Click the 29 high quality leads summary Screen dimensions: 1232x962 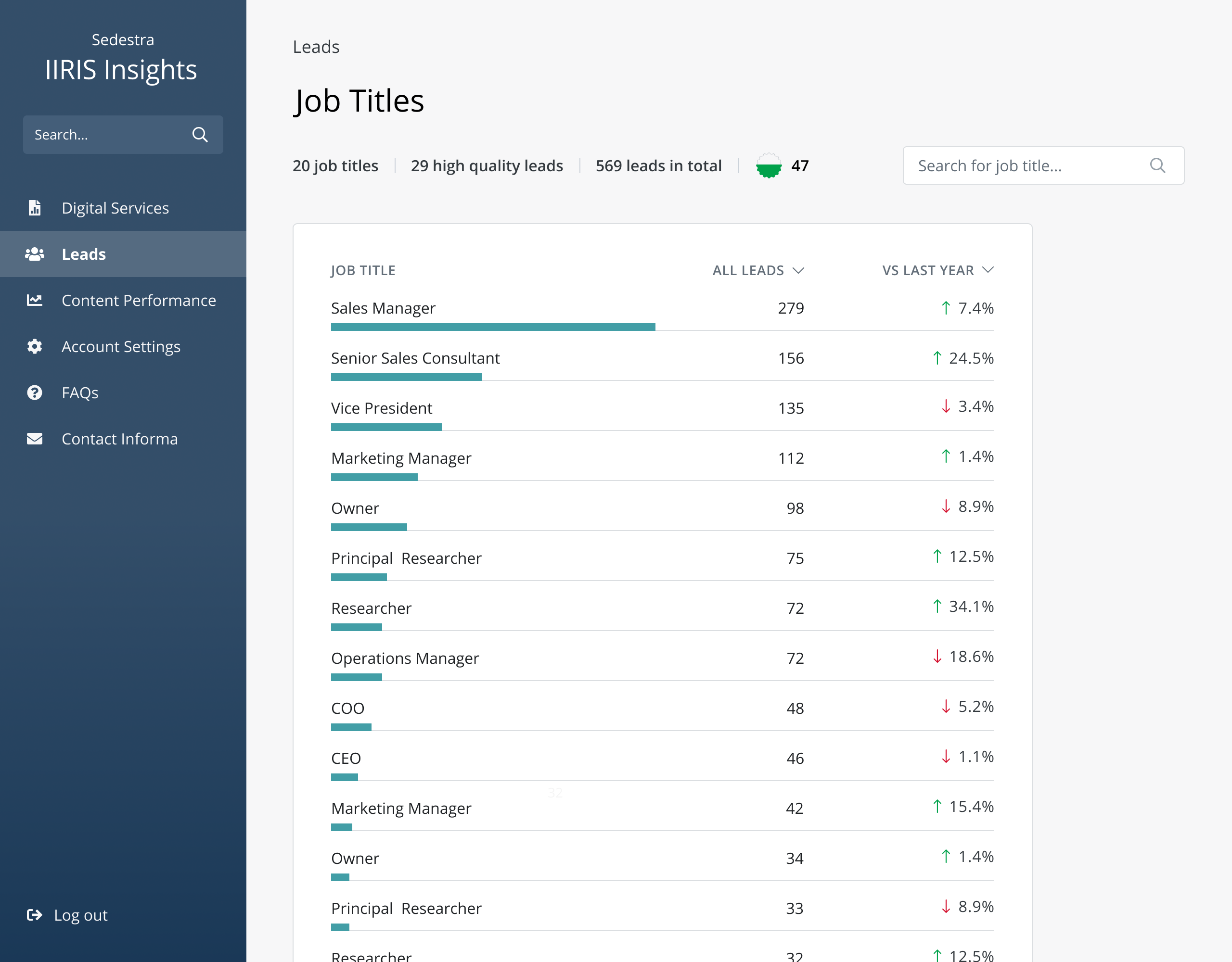click(487, 166)
